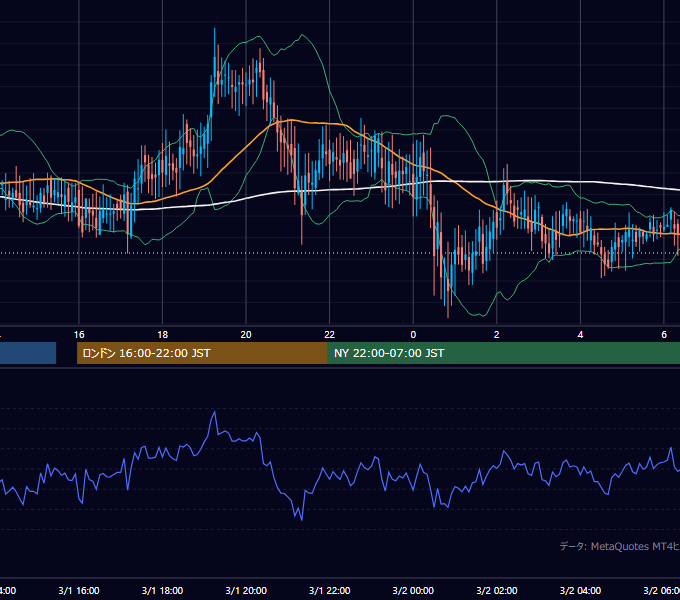The width and height of the screenshot is (680, 600).
Task: Click the '20' hour label on the chart axis
Action: [x=246, y=335]
